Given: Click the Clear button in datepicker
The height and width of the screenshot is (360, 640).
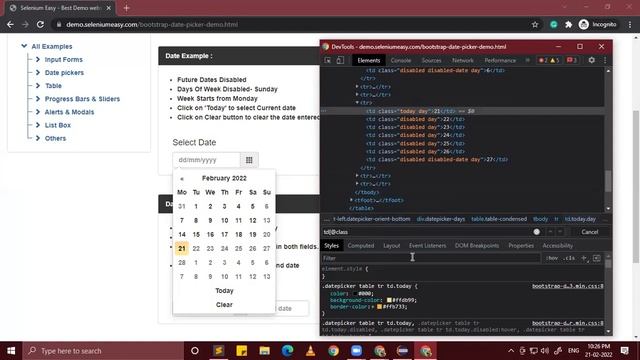Looking at the screenshot, I should tap(224, 304).
